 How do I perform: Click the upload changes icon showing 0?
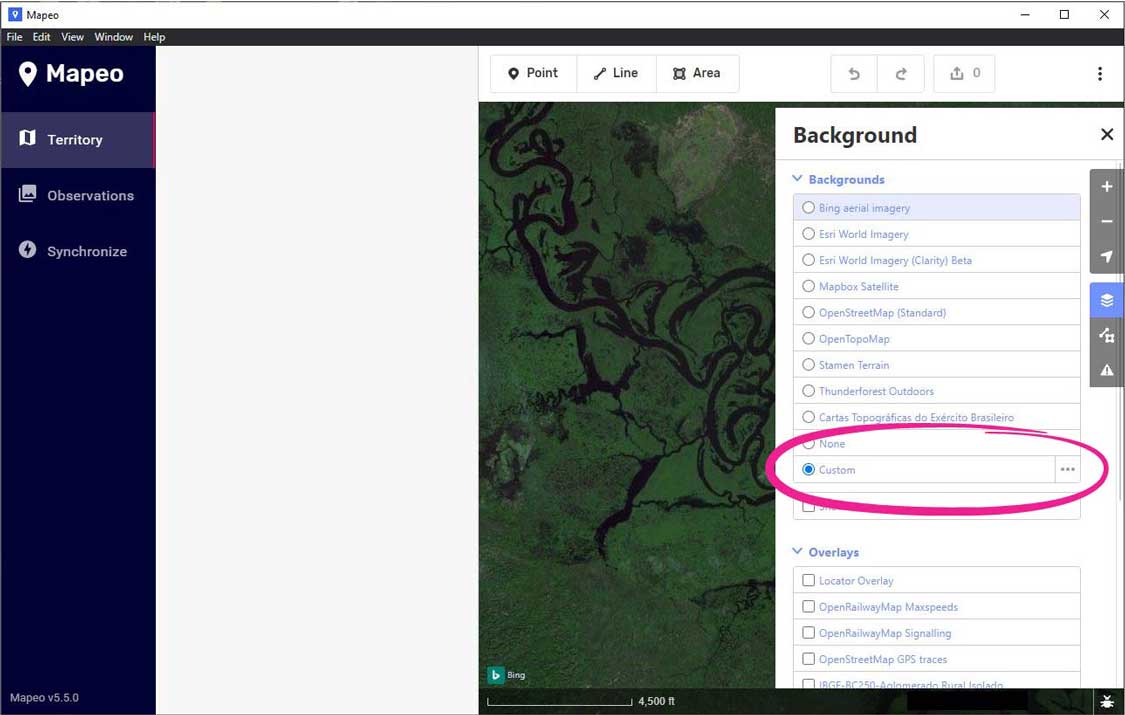pyautogui.click(x=964, y=73)
